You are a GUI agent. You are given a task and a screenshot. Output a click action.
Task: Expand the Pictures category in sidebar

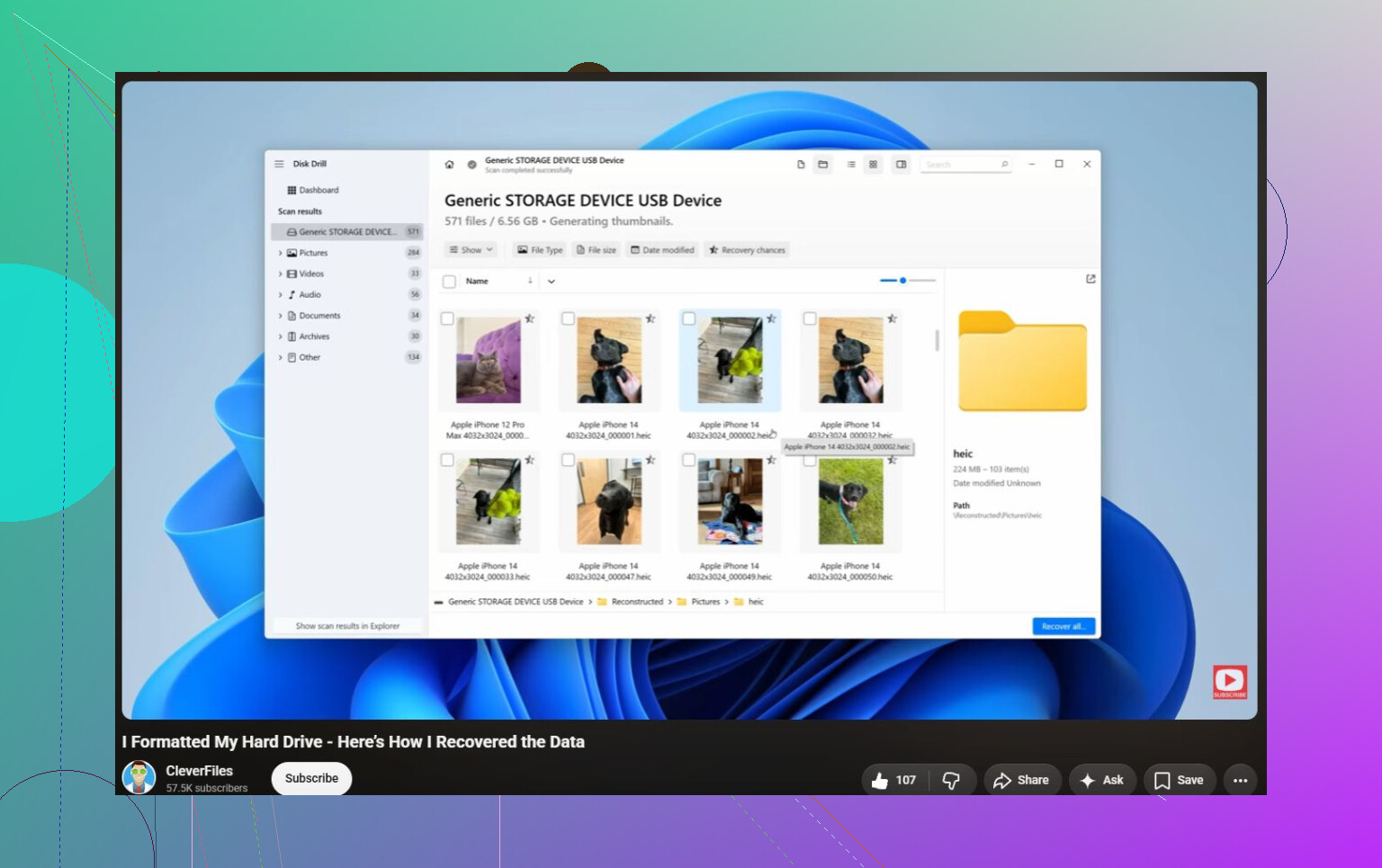click(280, 254)
